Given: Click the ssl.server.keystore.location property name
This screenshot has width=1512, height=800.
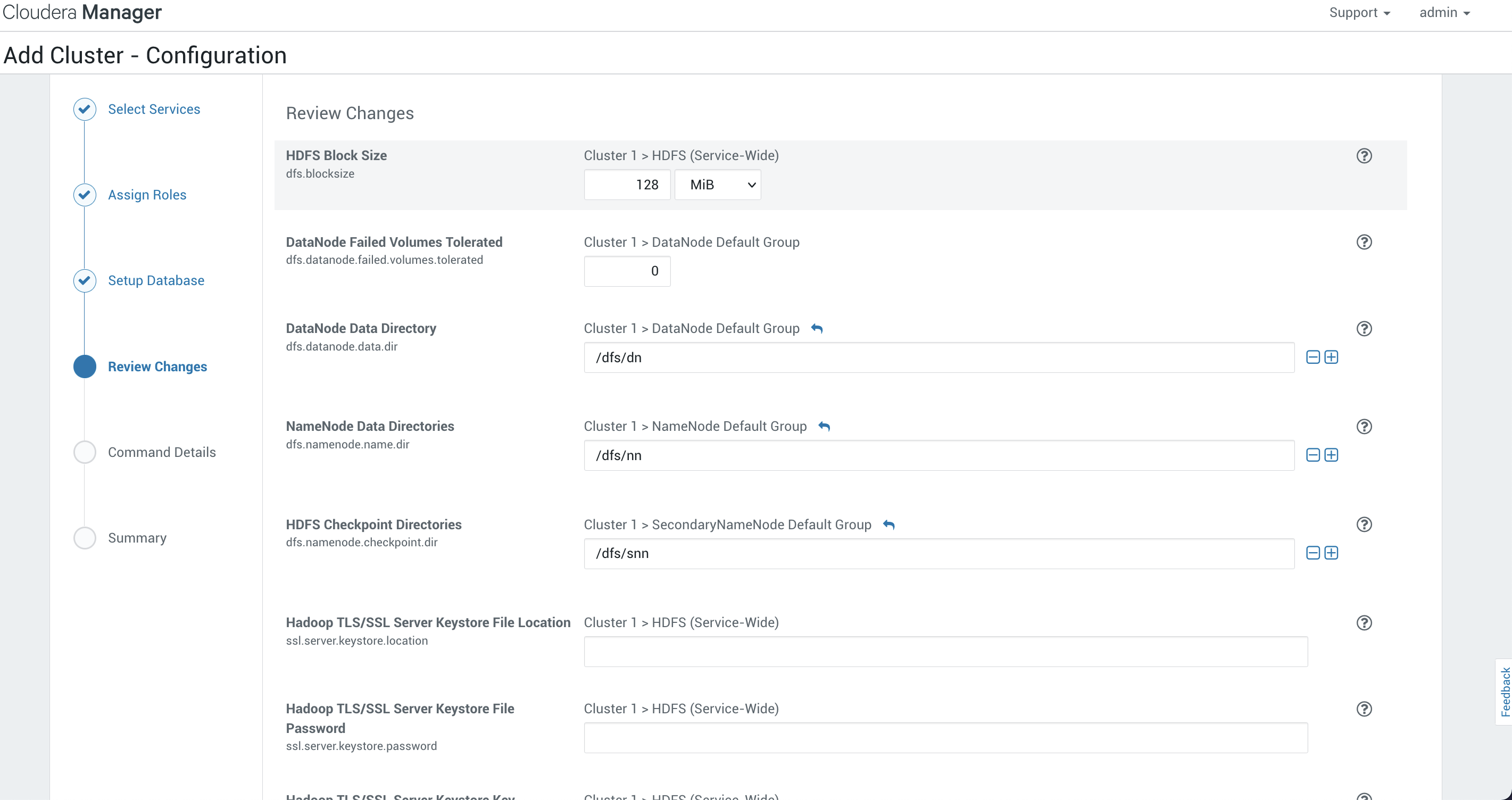Looking at the screenshot, I should (x=357, y=640).
